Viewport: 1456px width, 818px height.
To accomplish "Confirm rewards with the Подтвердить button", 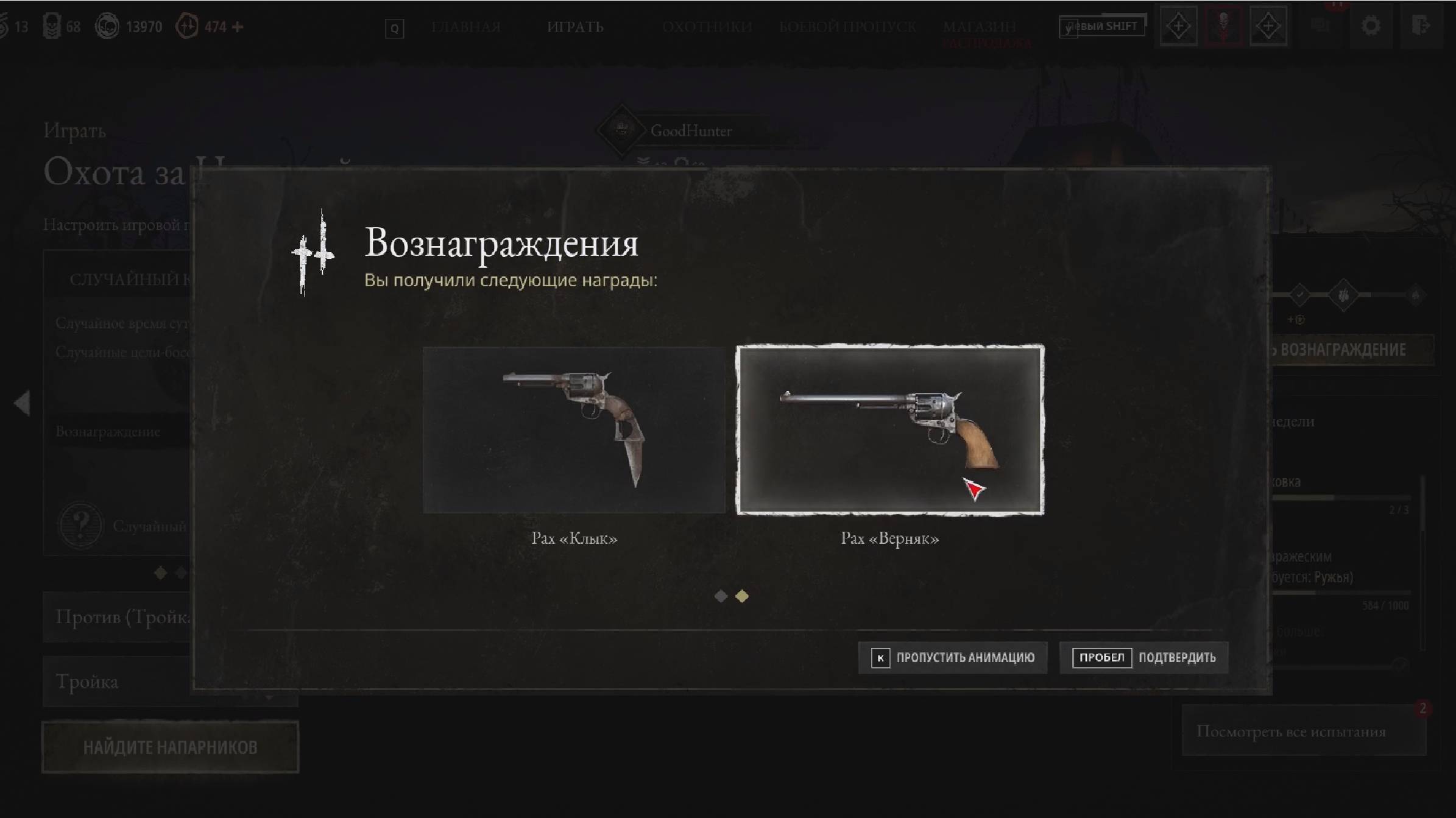I will [x=1144, y=657].
